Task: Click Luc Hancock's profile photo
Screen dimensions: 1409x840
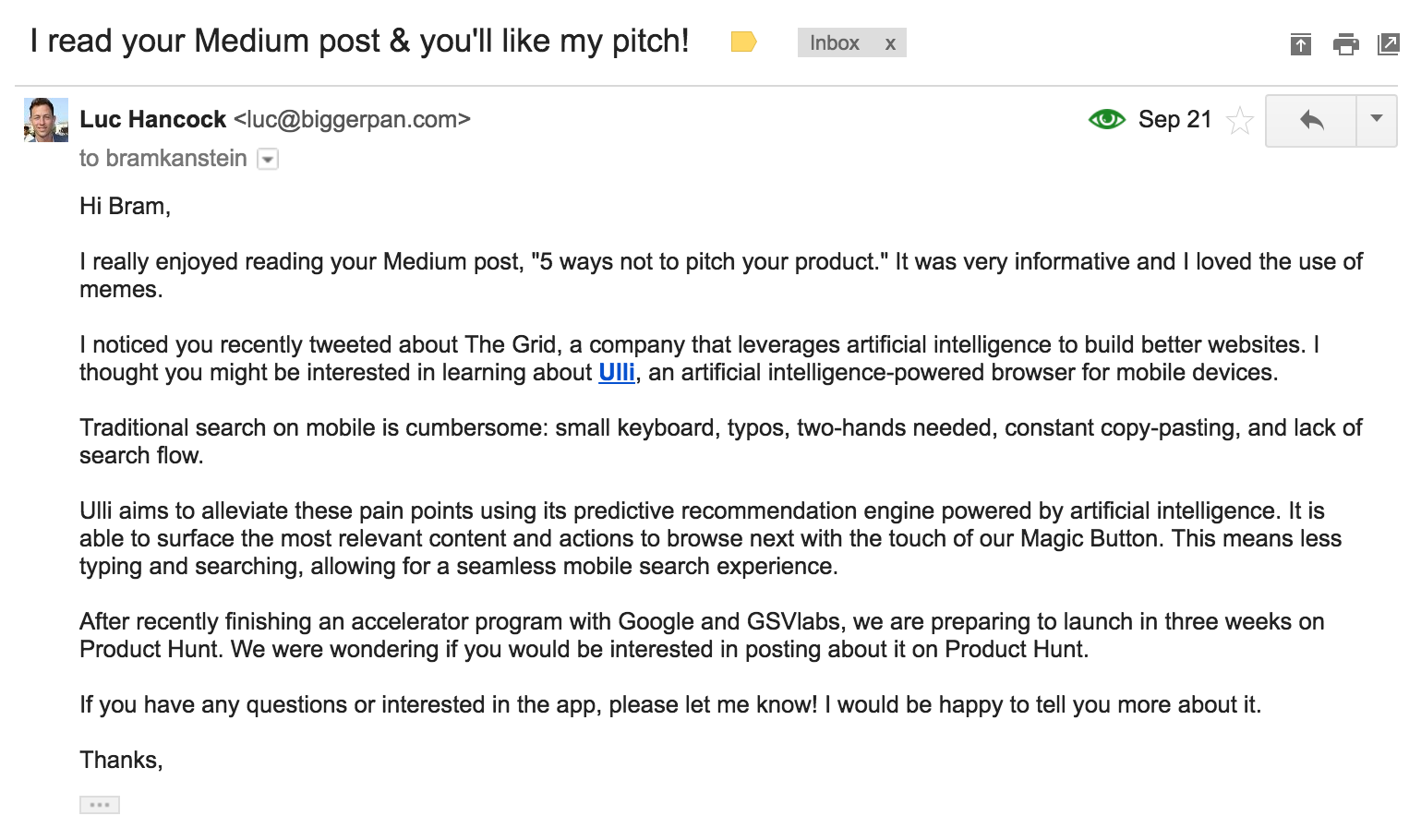Action: click(46, 120)
